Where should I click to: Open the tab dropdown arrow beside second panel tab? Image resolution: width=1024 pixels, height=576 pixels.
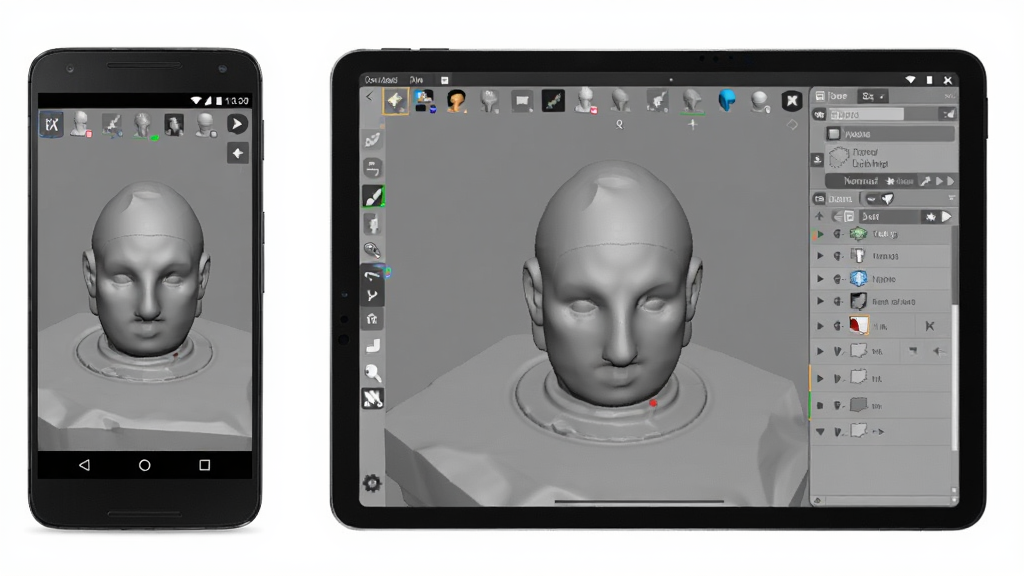(x=882, y=97)
